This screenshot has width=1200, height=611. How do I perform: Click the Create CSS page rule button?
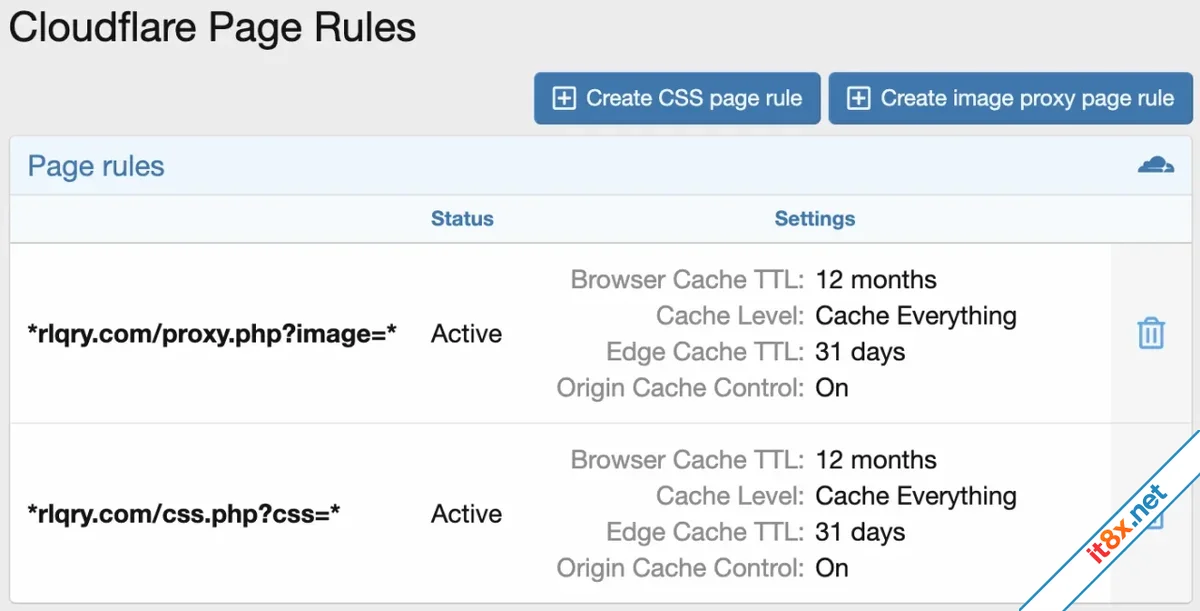pyautogui.click(x=677, y=98)
